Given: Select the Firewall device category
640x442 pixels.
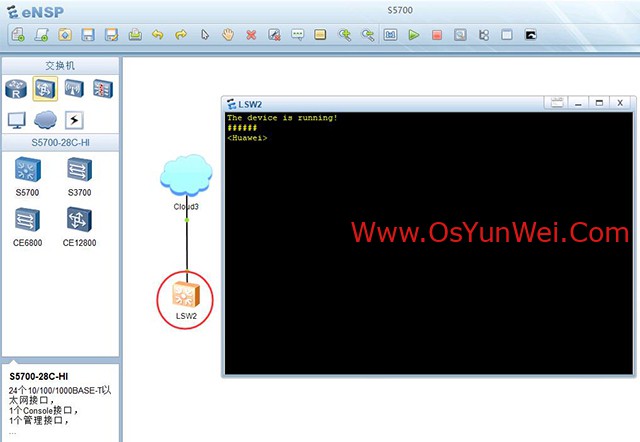Looking at the screenshot, I should [102, 89].
